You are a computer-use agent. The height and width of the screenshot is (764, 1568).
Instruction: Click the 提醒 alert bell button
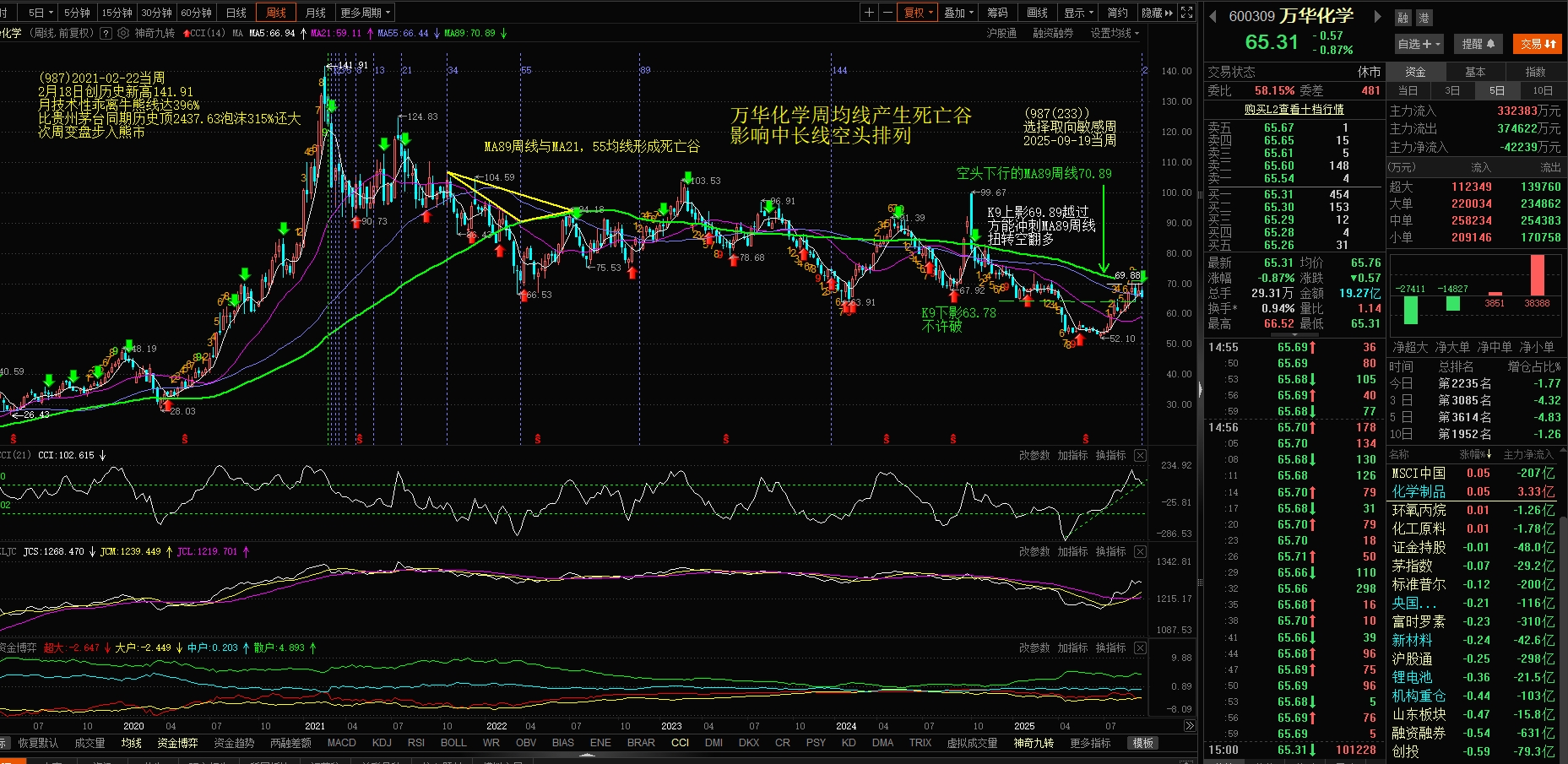coord(1478,44)
